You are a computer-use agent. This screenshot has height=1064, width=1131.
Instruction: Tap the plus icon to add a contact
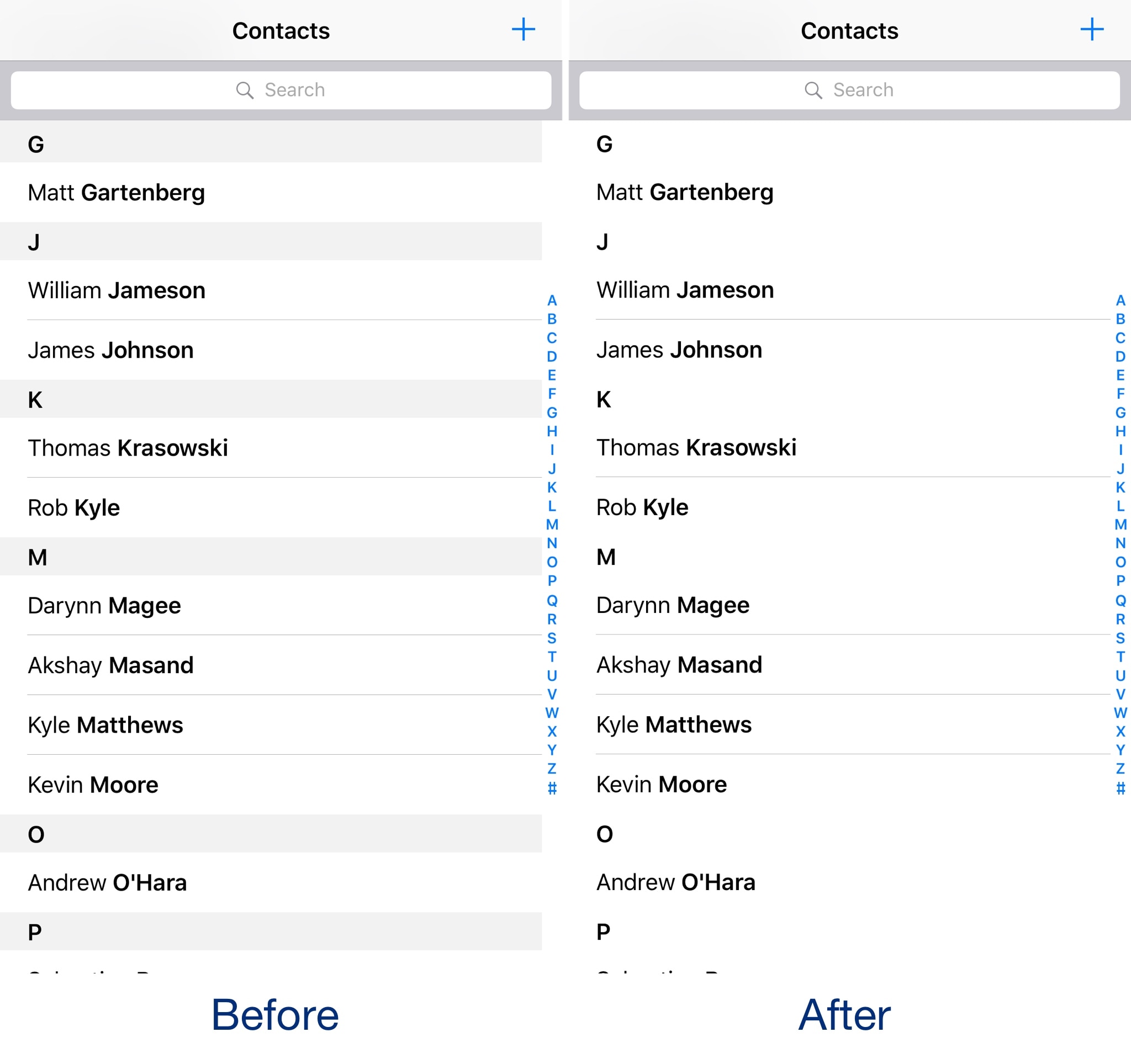pos(523,30)
